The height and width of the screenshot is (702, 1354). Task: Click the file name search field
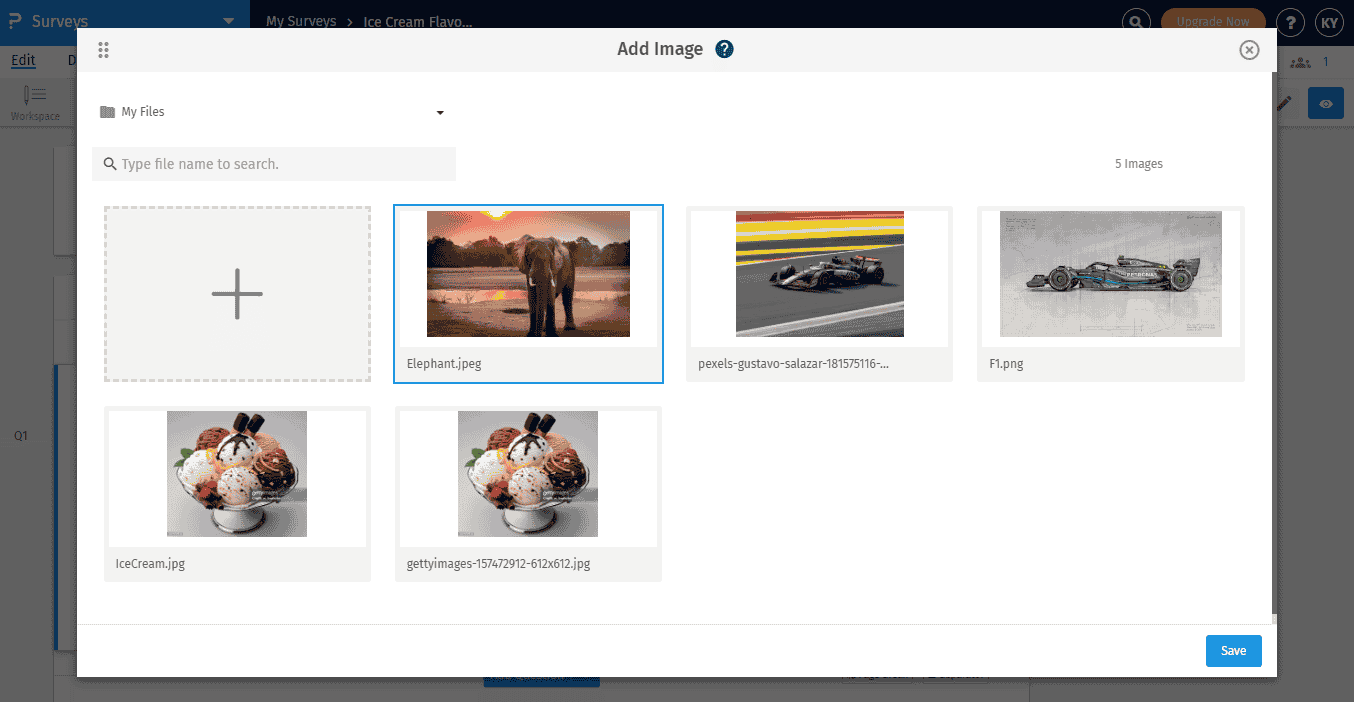(273, 163)
